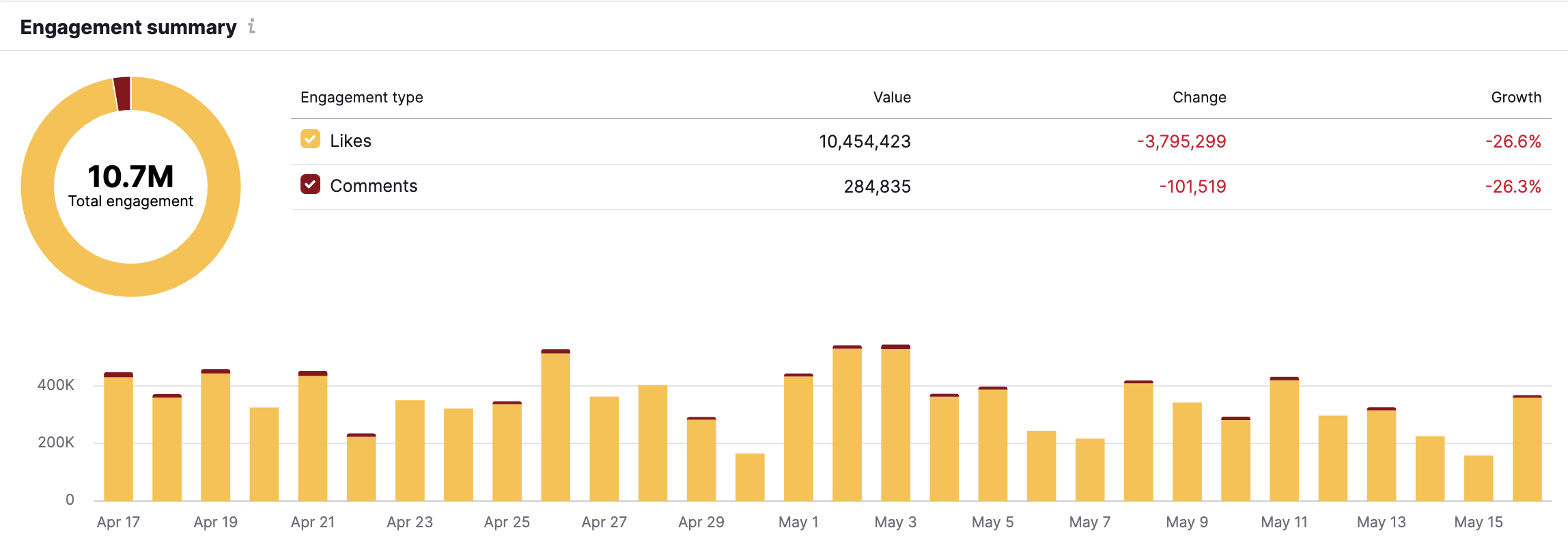Select the short Apr 30 bar

(750, 477)
